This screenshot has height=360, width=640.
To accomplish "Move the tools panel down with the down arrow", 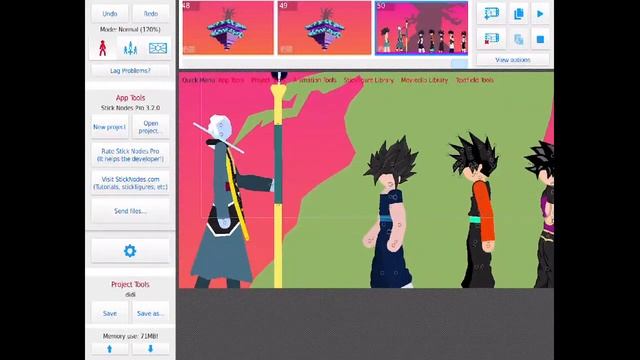I will click(150, 349).
